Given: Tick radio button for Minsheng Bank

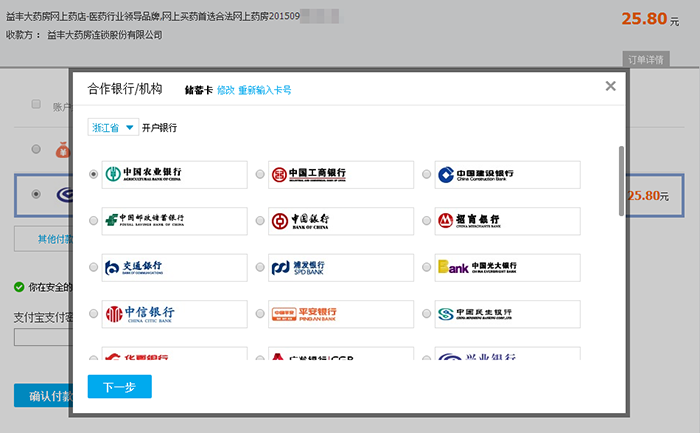Looking at the screenshot, I should (x=426, y=314).
